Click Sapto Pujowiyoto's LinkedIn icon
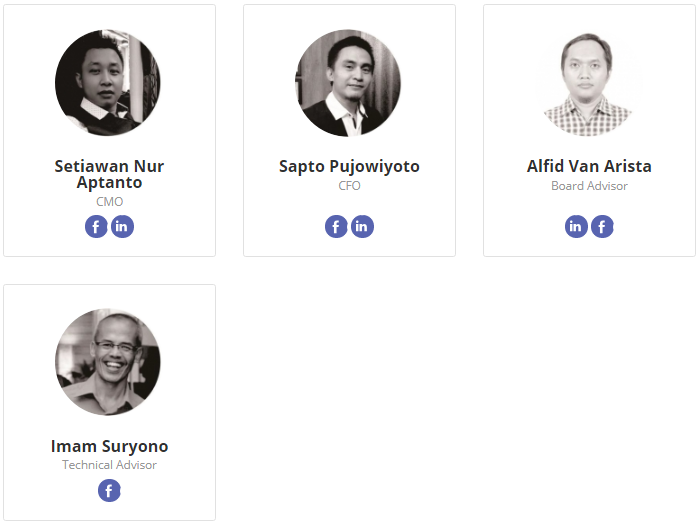Image resolution: width=700 pixels, height=529 pixels. pyautogui.click(x=362, y=226)
